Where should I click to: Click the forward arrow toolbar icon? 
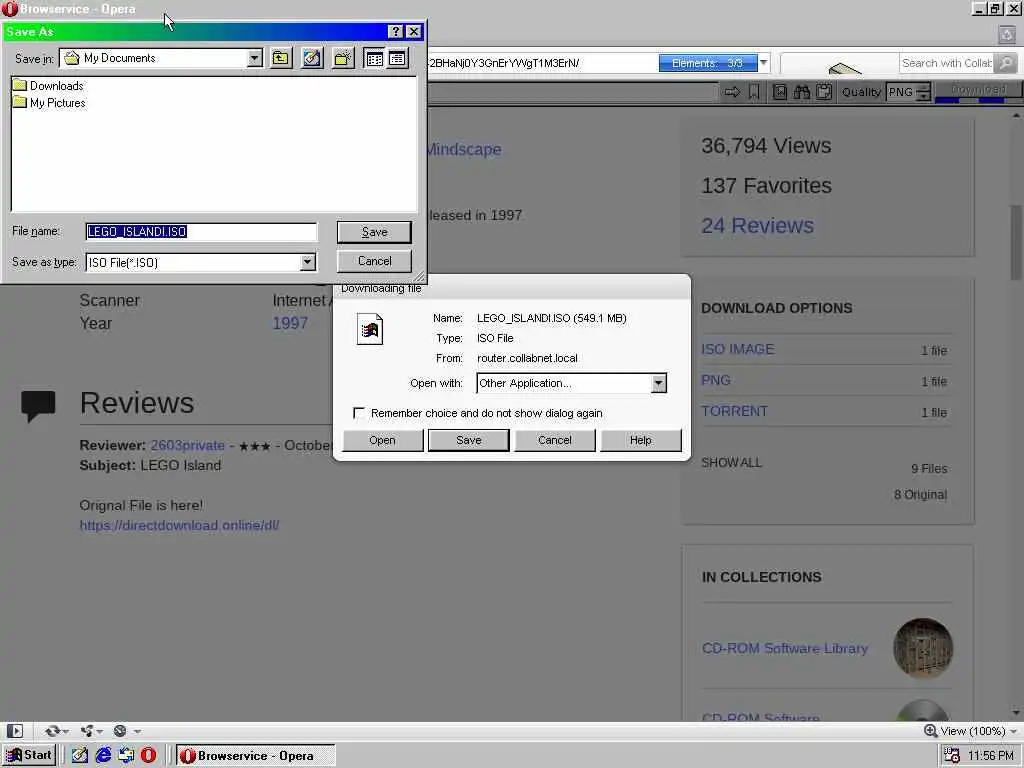point(732,92)
